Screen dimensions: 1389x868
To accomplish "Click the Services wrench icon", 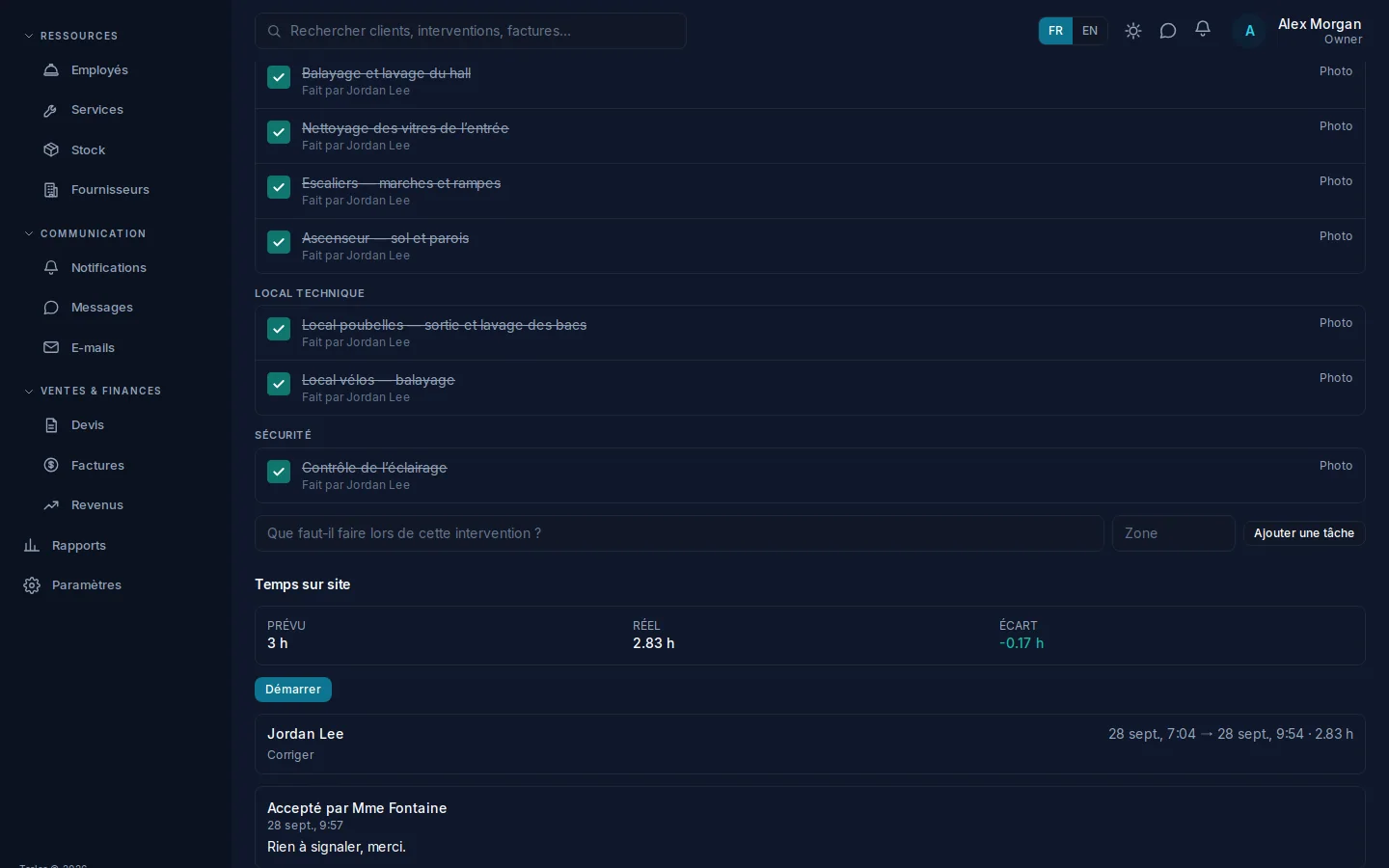I will tap(51, 110).
